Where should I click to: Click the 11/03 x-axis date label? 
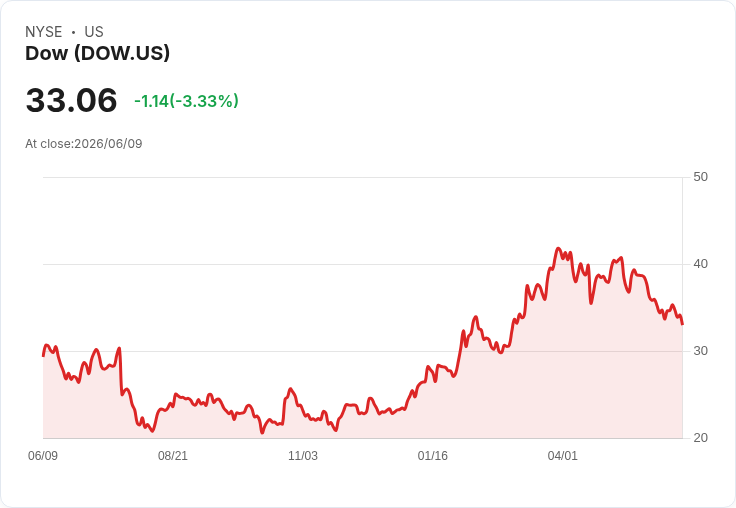click(x=303, y=455)
